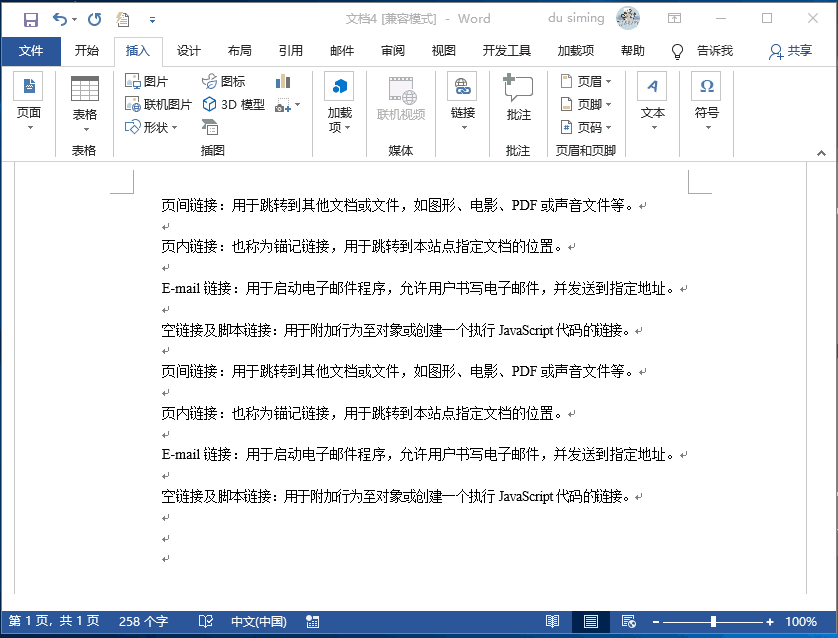Switch to Read Mode view
This screenshot has width=838, height=638.
tap(552, 621)
